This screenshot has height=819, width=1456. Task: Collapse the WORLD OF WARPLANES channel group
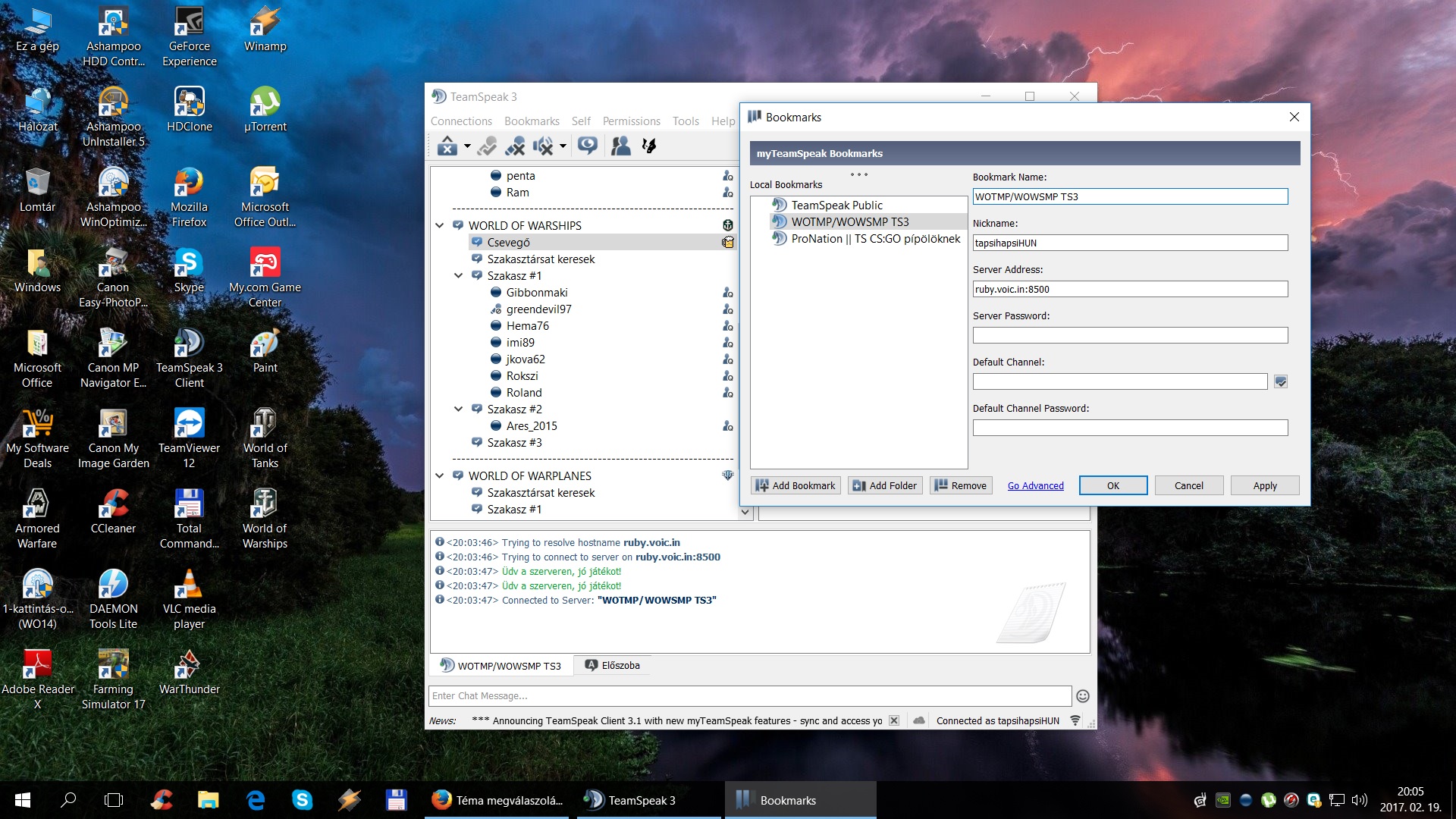(x=440, y=475)
